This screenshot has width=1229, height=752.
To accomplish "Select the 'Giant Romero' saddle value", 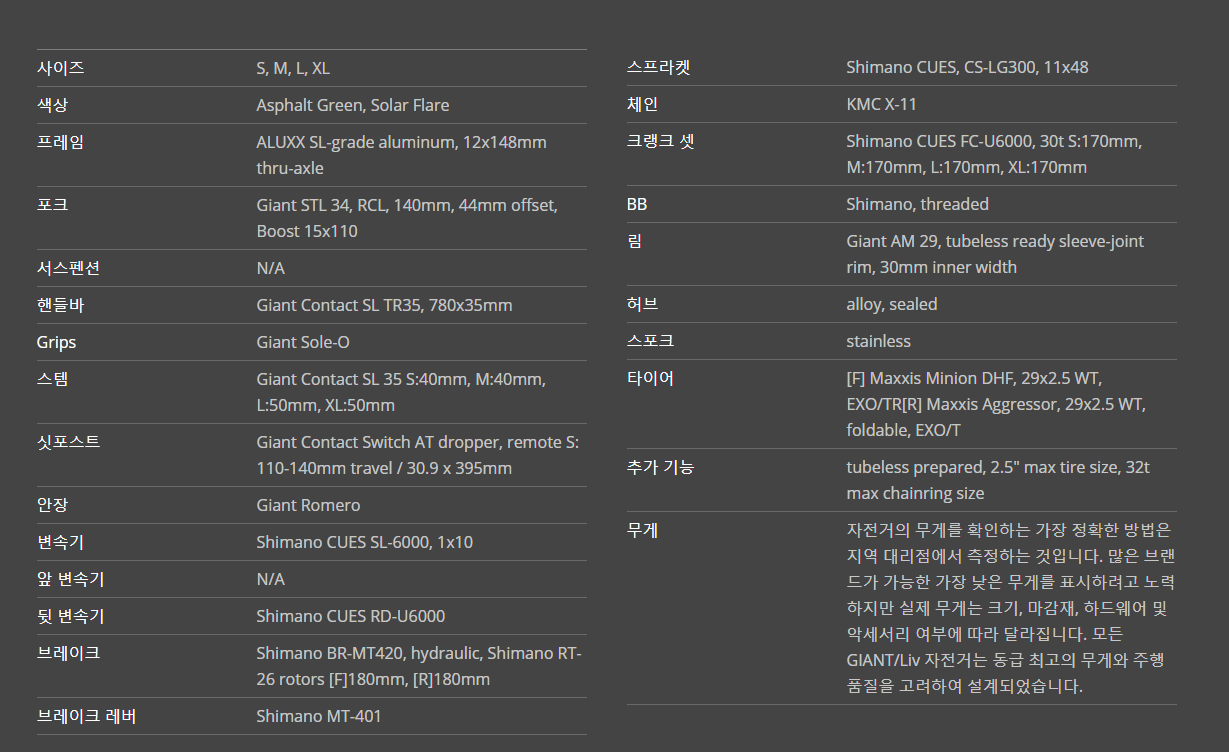I will (x=309, y=505).
